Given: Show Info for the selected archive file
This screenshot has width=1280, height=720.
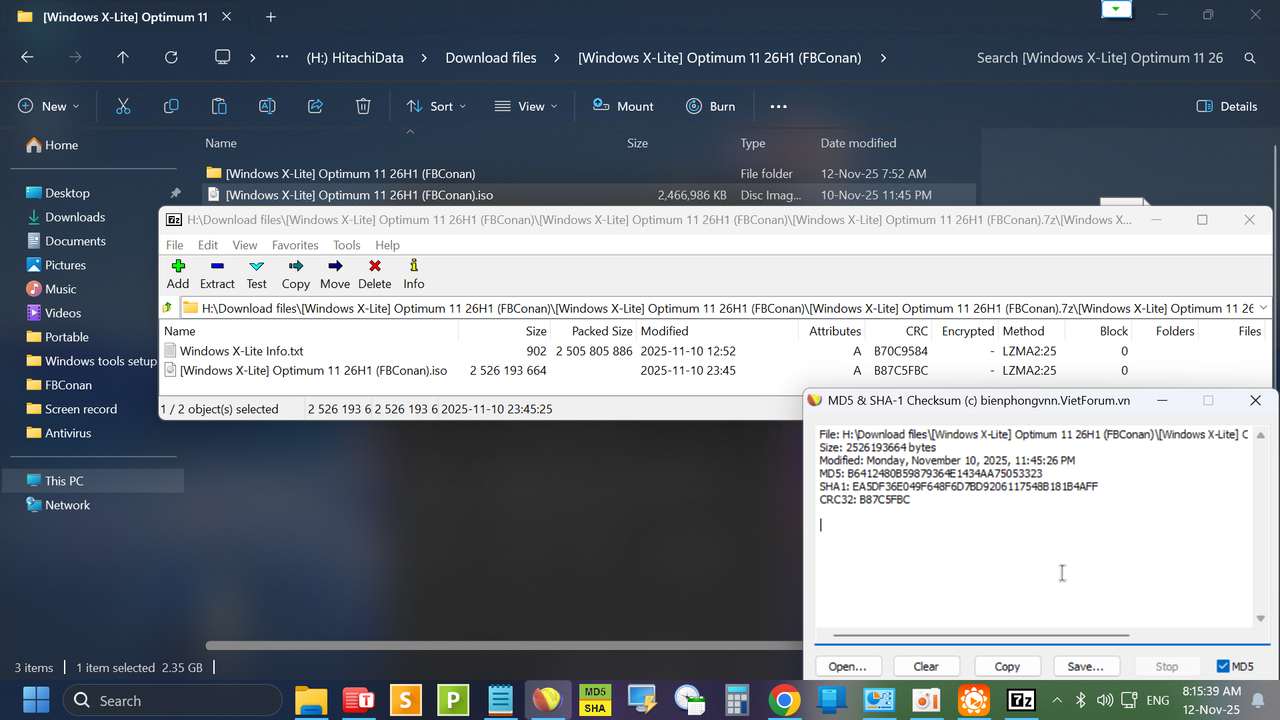Looking at the screenshot, I should 413,272.
